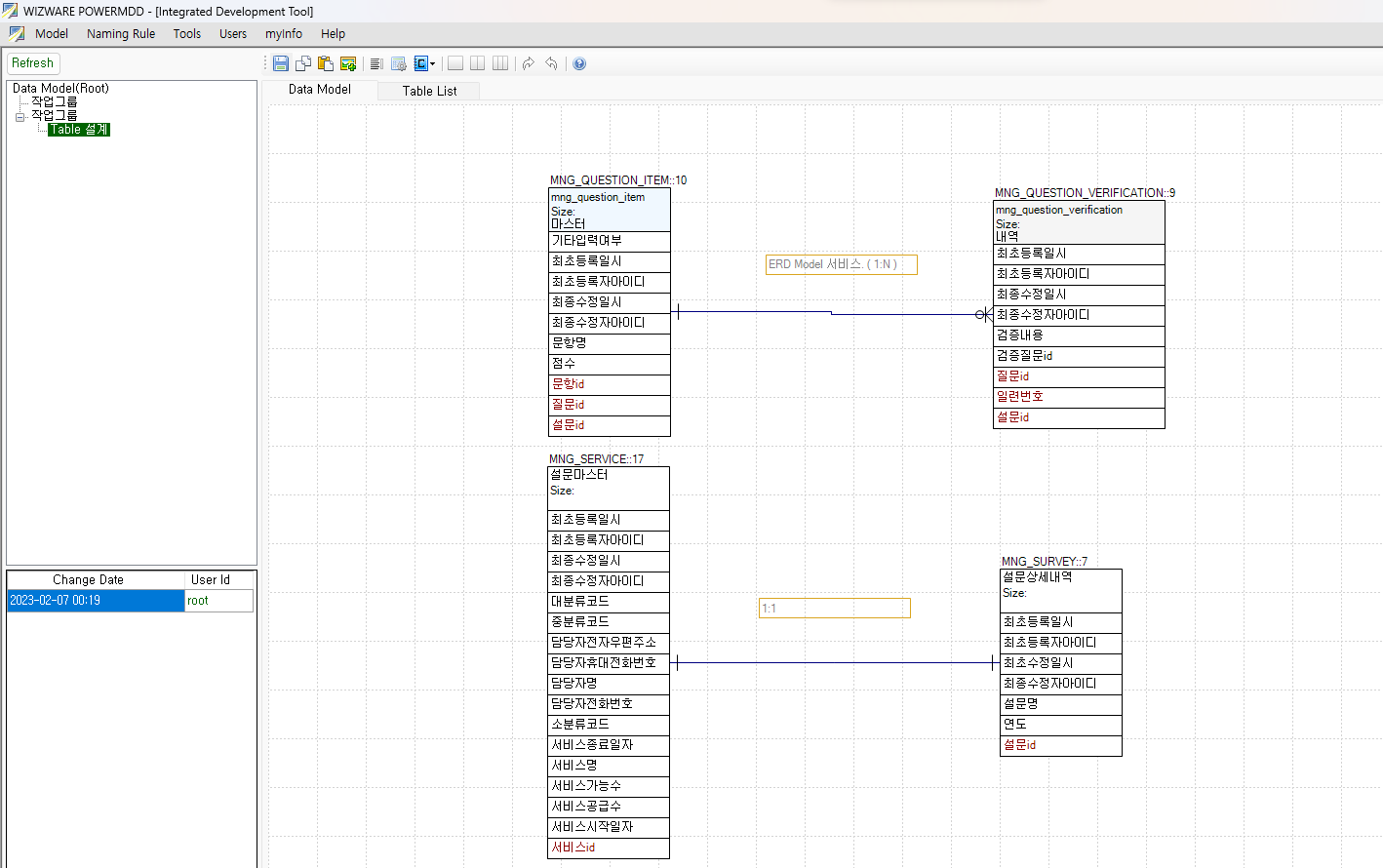Click the redo arrow icon
Viewport: 1383px width, 868px height.
(x=529, y=63)
